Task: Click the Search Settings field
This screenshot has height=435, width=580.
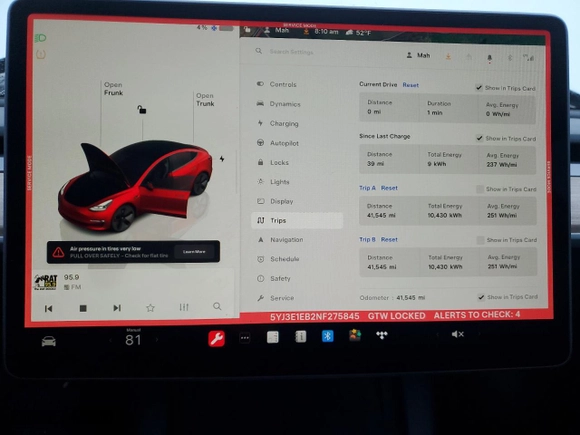Action: pos(291,52)
